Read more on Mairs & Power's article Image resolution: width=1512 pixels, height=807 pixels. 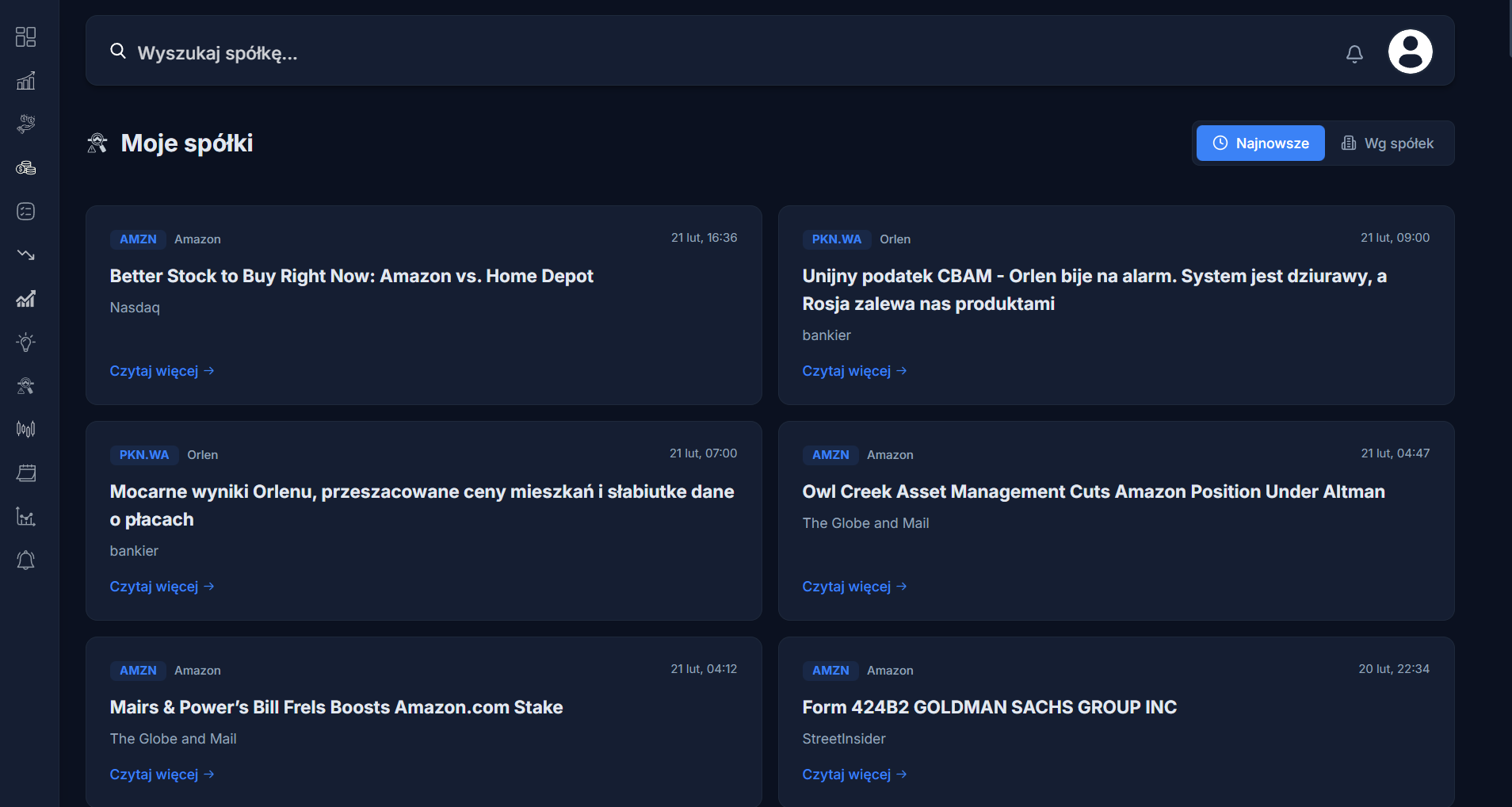(162, 774)
